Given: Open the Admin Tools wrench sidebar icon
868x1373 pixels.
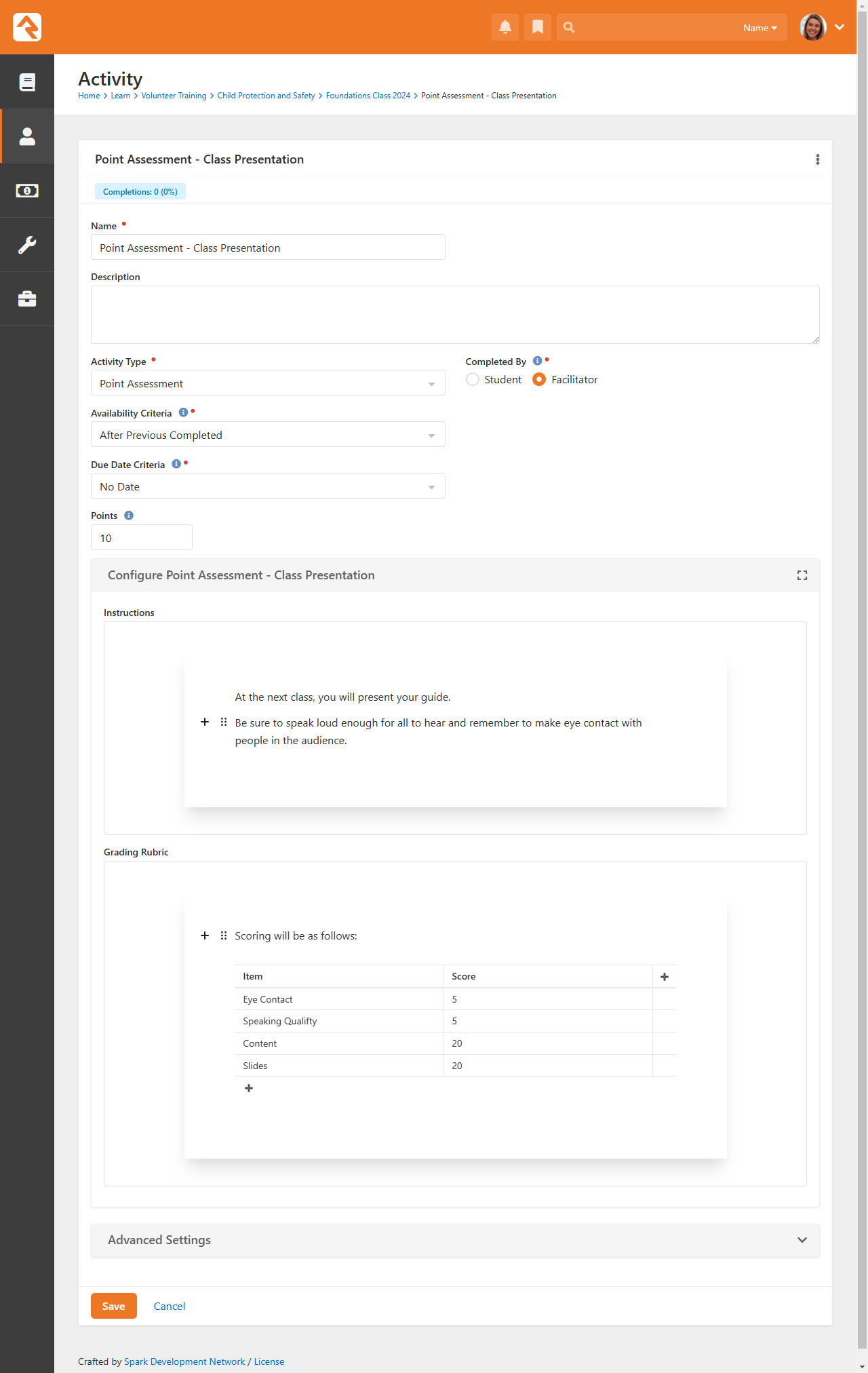Looking at the screenshot, I should (x=27, y=245).
